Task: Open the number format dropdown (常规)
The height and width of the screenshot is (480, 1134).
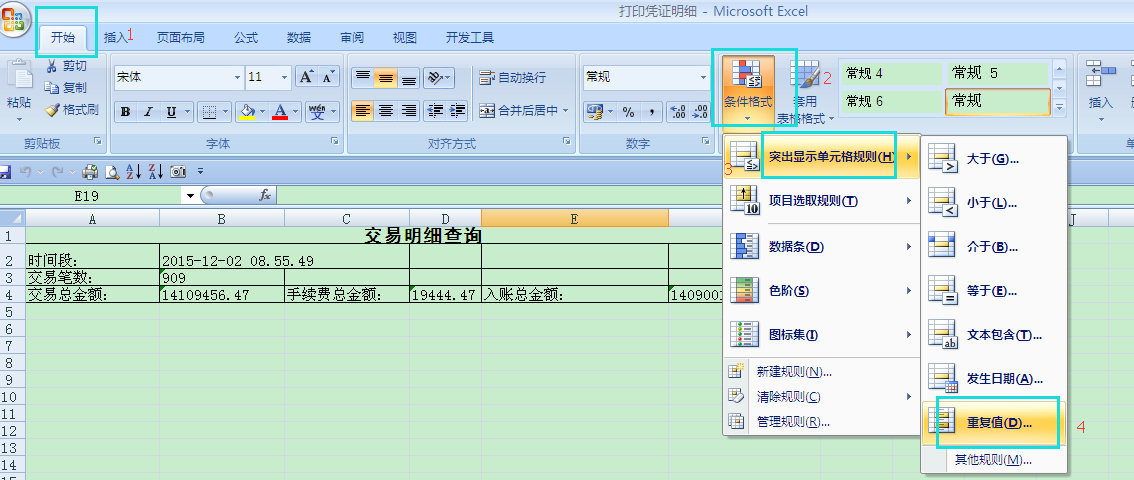Action: (x=703, y=77)
